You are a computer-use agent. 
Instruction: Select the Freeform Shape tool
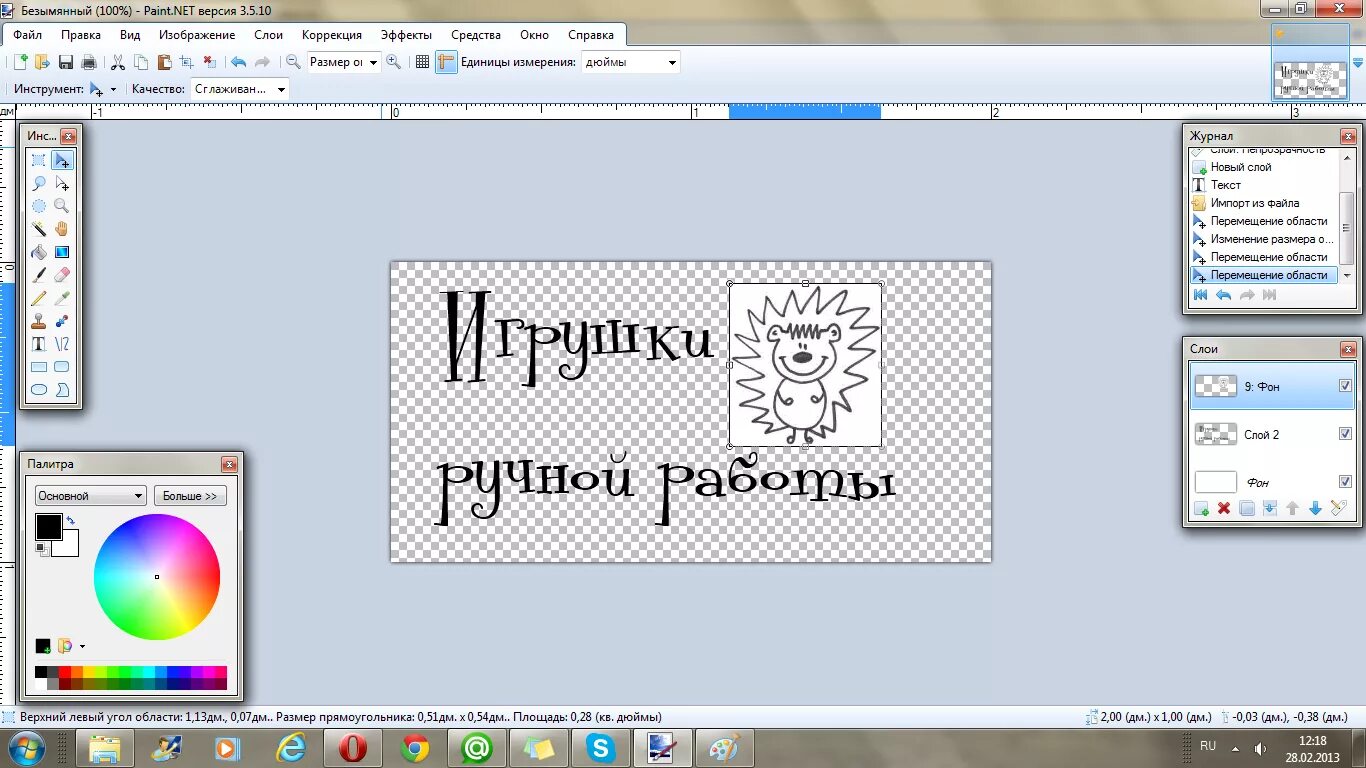62,390
